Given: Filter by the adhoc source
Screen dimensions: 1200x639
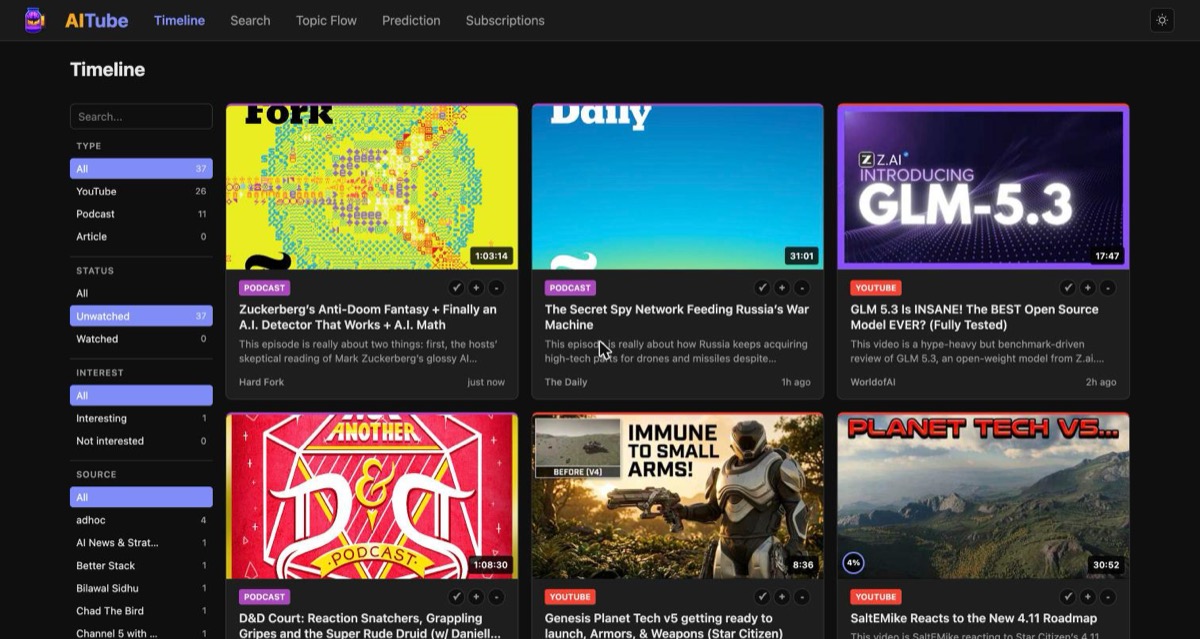Looking at the screenshot, I should pos(141,520).
